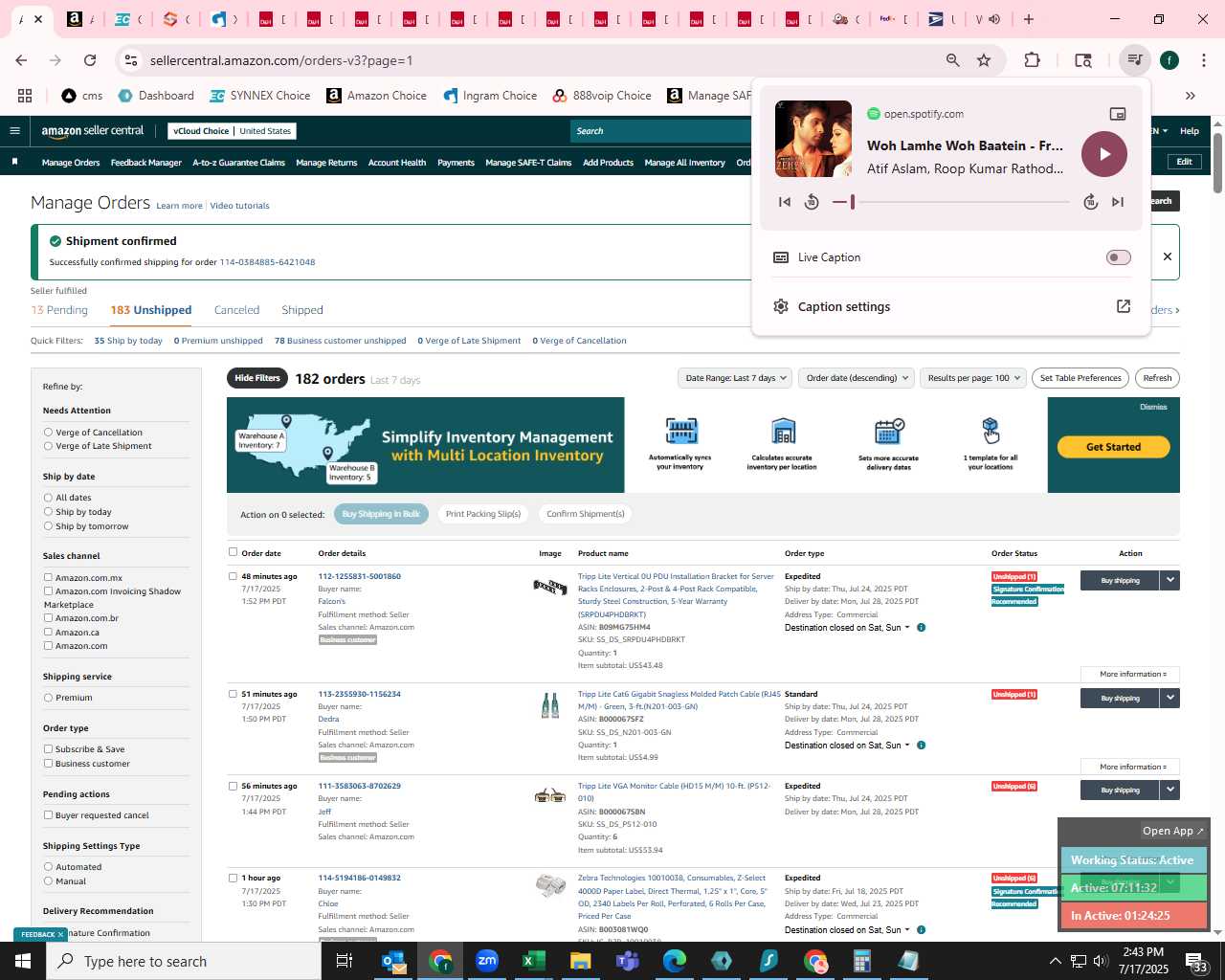The height and width of the screenshot is (980, 1225).
Task: Skip to previous track in media popup
Action: click(785, 202)
